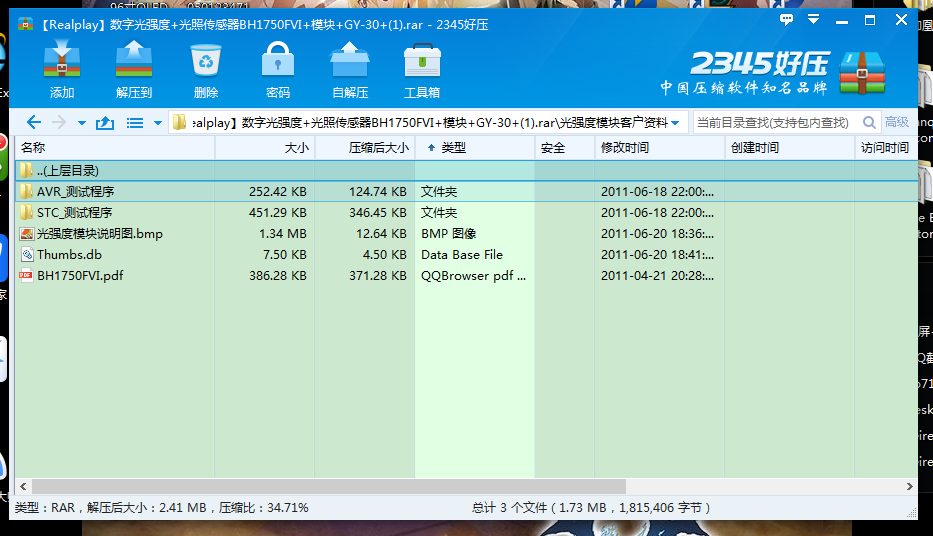This screenshot has height=536, width=933.
Task: Click the scroll right arrow
Action: pos(909,487)
